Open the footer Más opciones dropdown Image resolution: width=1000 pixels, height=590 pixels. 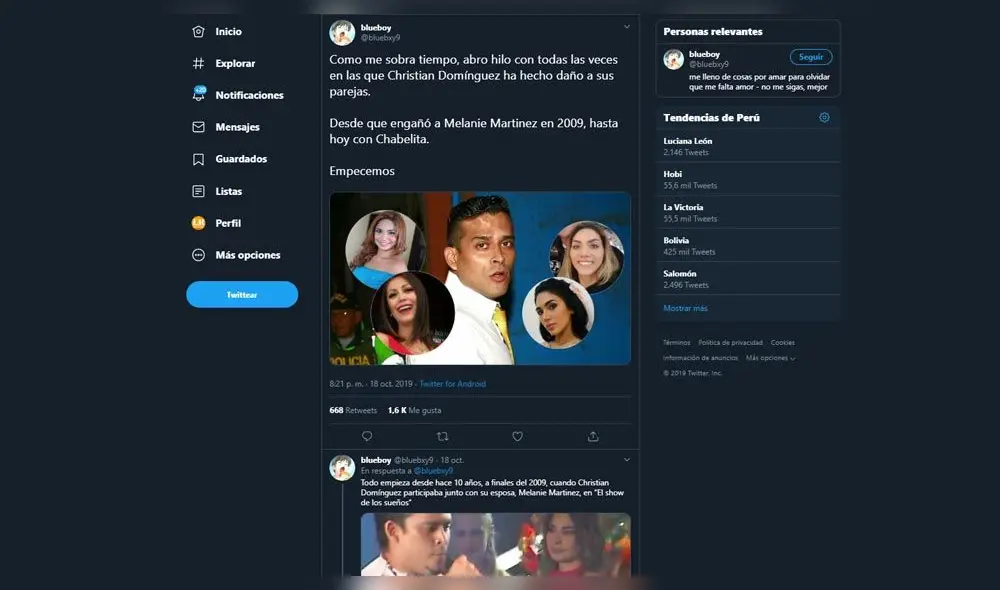pyautogui.click(x=768, y=356)
